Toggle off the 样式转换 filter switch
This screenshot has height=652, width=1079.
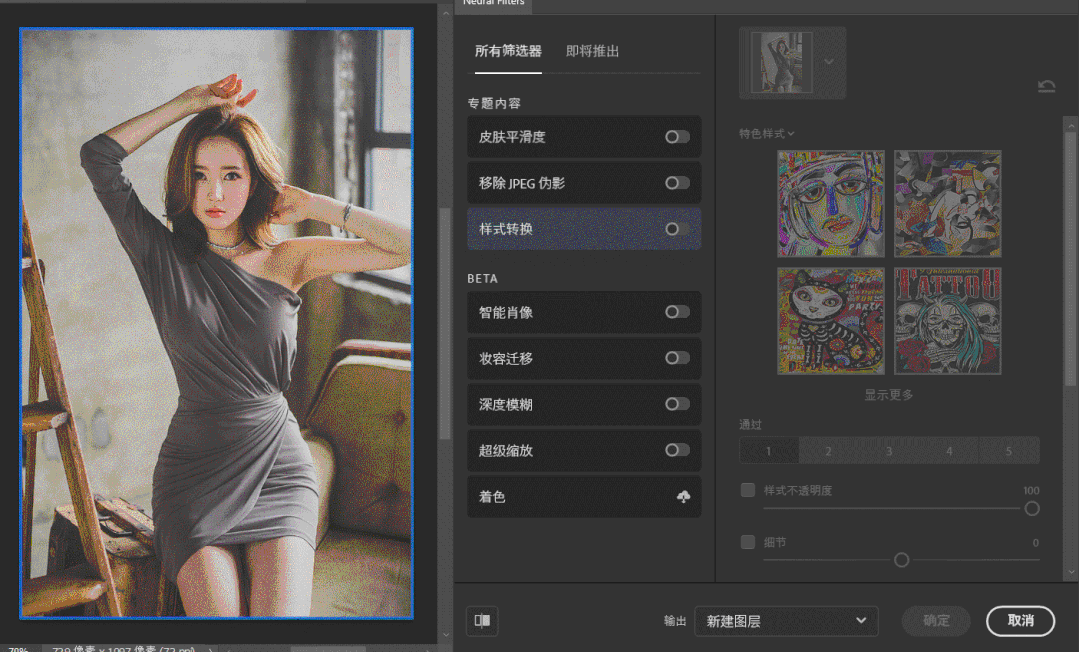pos(677,228)
